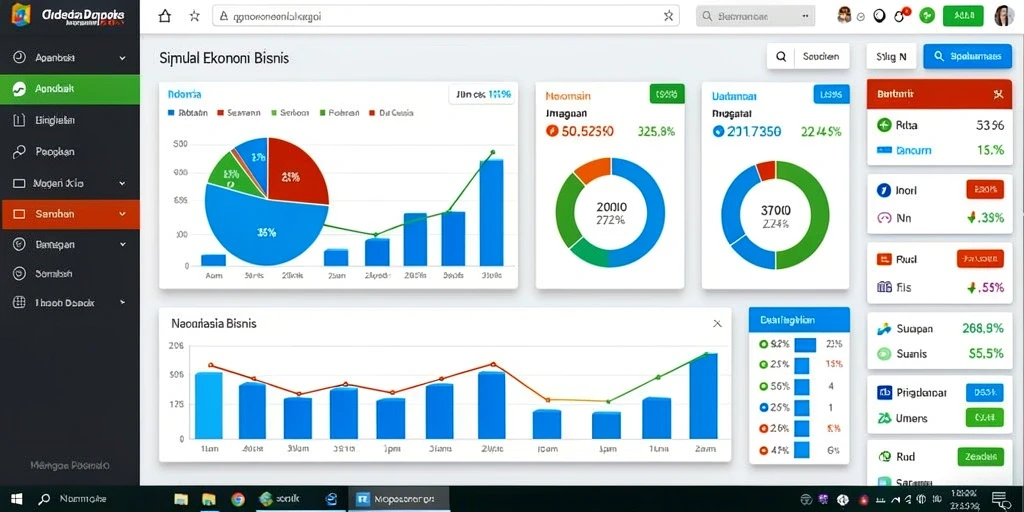Click the tools icon in red panel header
This screenshot has width=1024, height=512.
click(x=998, y=94)
